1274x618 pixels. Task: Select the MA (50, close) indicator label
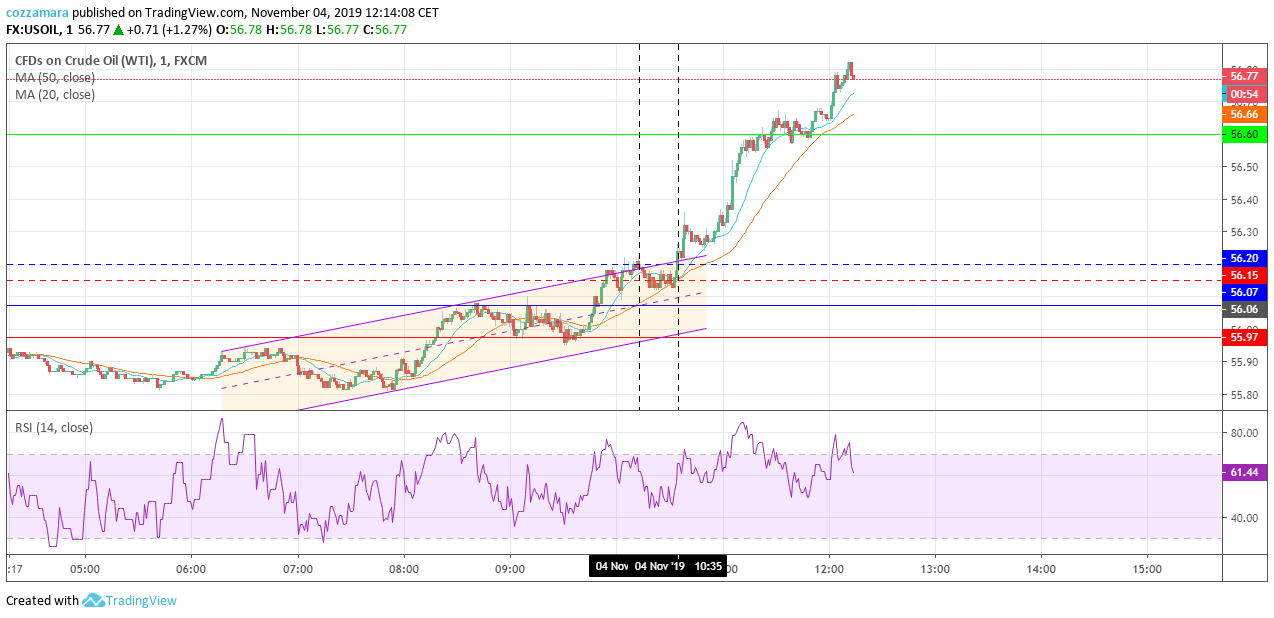point(55,77)
